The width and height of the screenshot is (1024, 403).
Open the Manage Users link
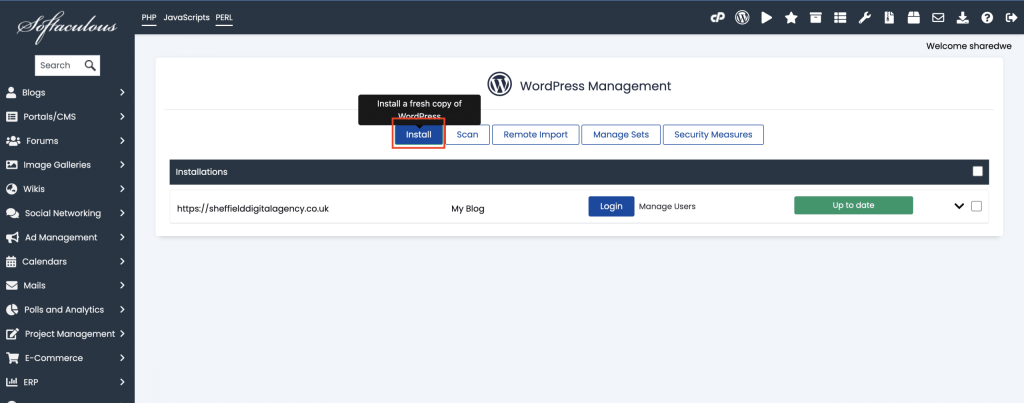point(667,206)
